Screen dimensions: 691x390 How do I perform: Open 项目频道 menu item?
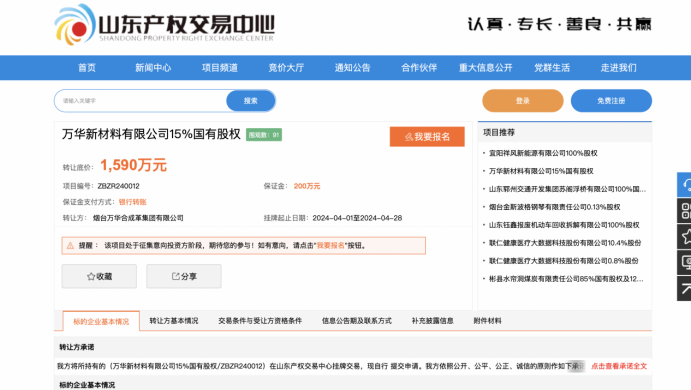pos(219,68)
